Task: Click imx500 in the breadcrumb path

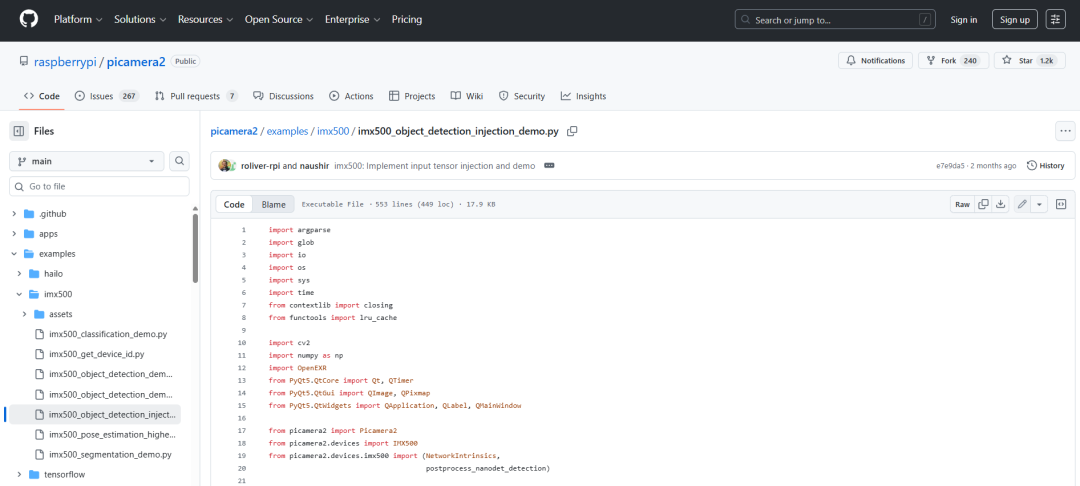Action: [x=333, y=131]
